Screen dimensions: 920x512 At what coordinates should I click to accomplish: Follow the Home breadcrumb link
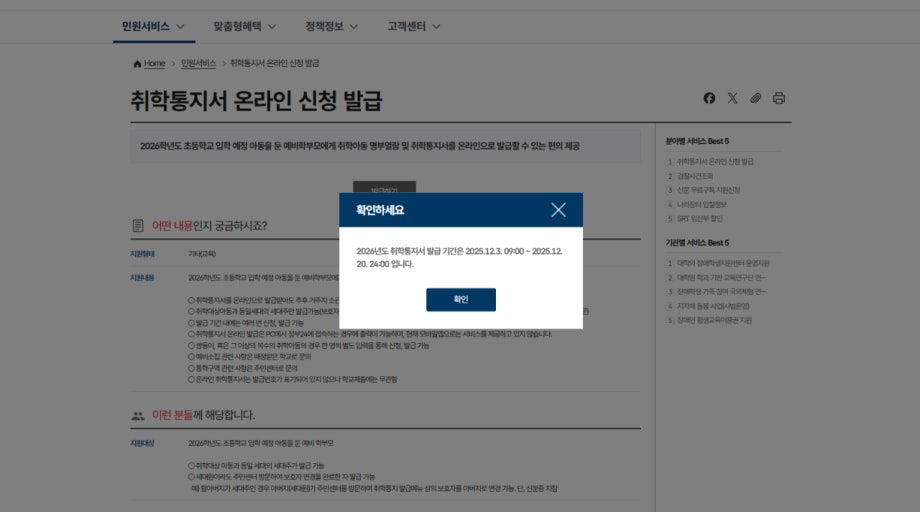pos(154,63)
